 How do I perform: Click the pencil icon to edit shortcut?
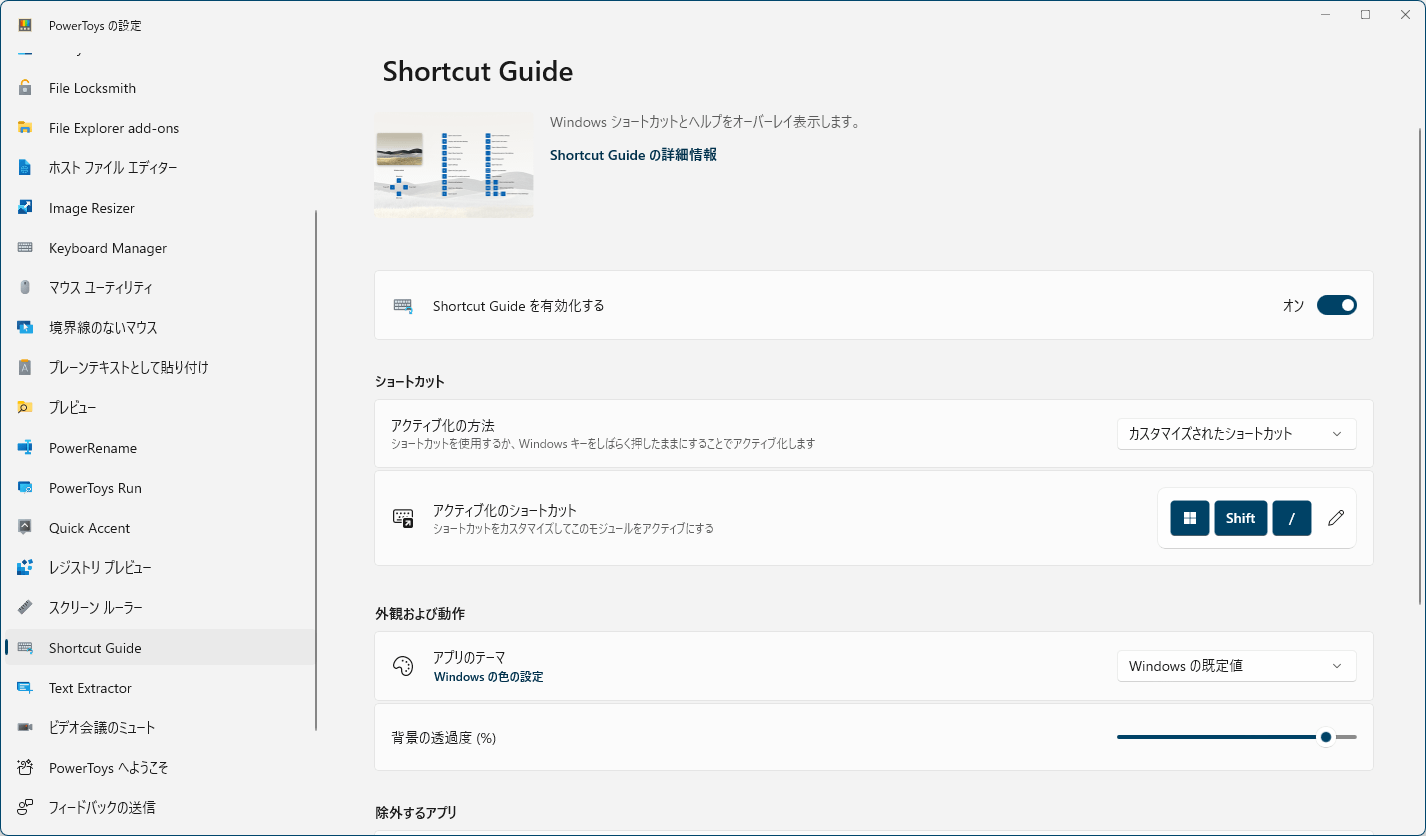tap(1336, 518)
